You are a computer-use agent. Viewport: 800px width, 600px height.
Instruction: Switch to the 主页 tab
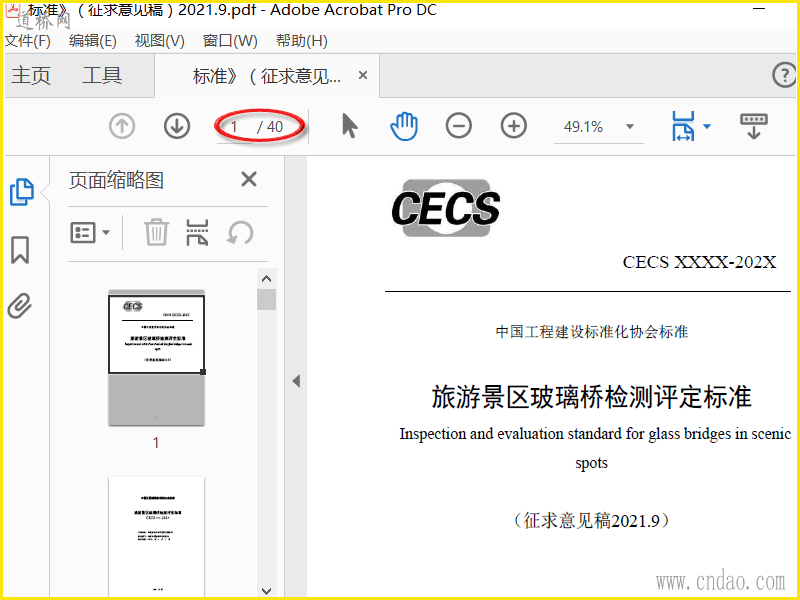coord(31,76)
